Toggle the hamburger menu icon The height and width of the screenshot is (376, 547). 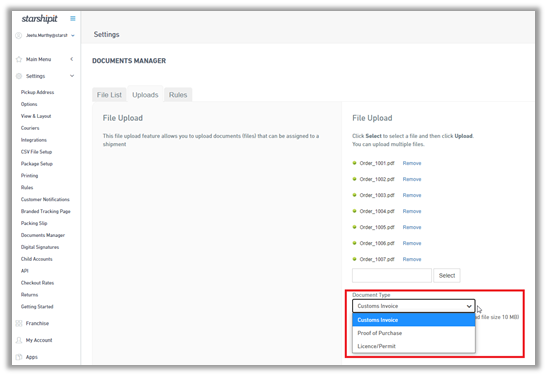click(x=73, y=18)
